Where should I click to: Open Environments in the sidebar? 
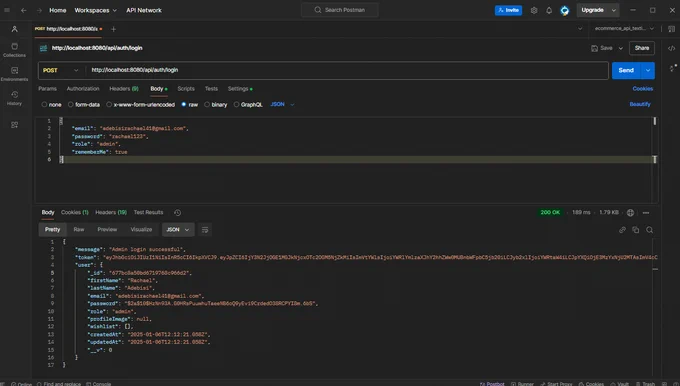[x=14, y=74]
